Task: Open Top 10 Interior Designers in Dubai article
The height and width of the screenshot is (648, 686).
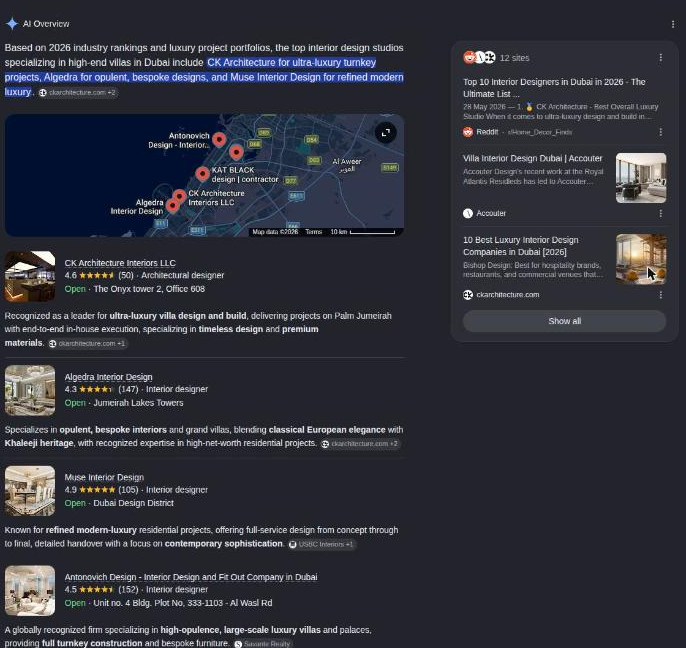Action: click(554, 88)
